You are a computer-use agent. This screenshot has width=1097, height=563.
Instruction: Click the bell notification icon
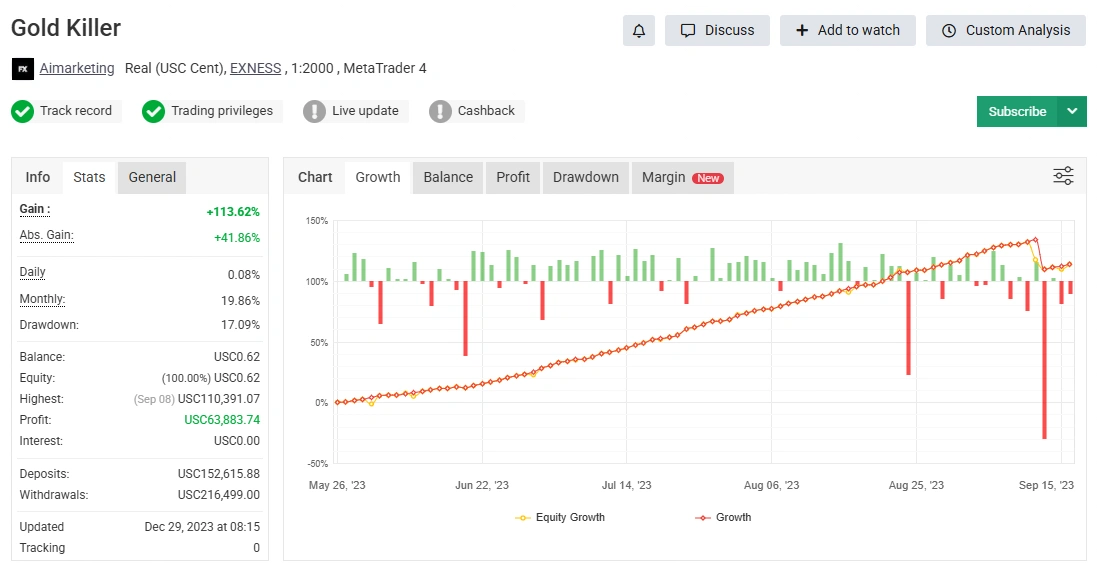pyautogui.click(x=639, y=30)
